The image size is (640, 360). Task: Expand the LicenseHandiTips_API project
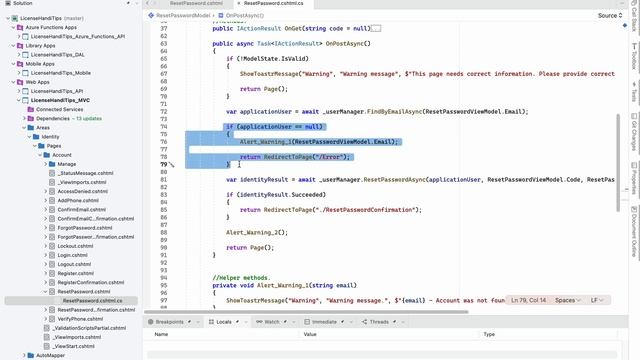coord(19,91)
